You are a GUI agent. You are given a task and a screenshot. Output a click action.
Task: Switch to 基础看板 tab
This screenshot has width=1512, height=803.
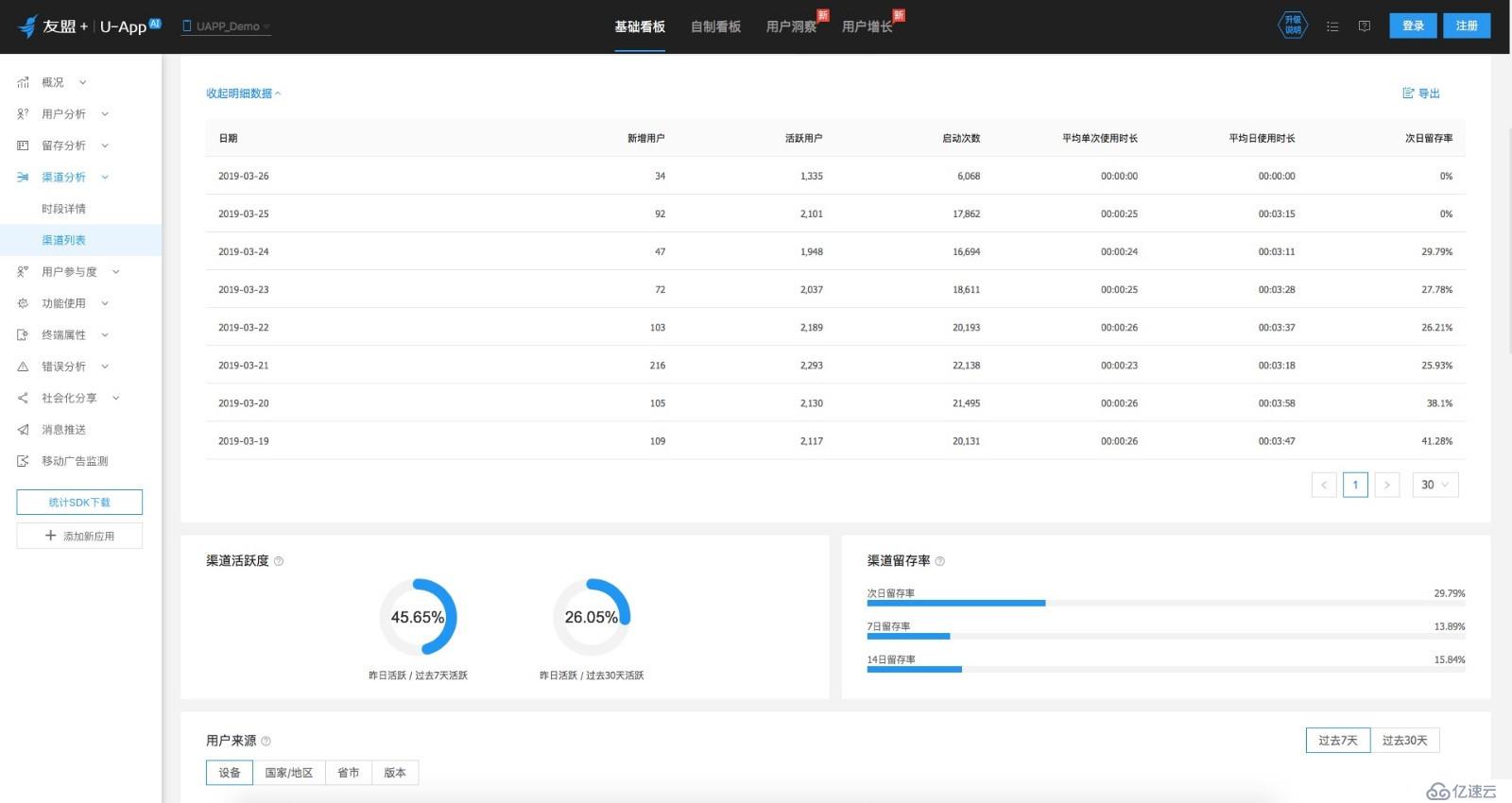640,26
